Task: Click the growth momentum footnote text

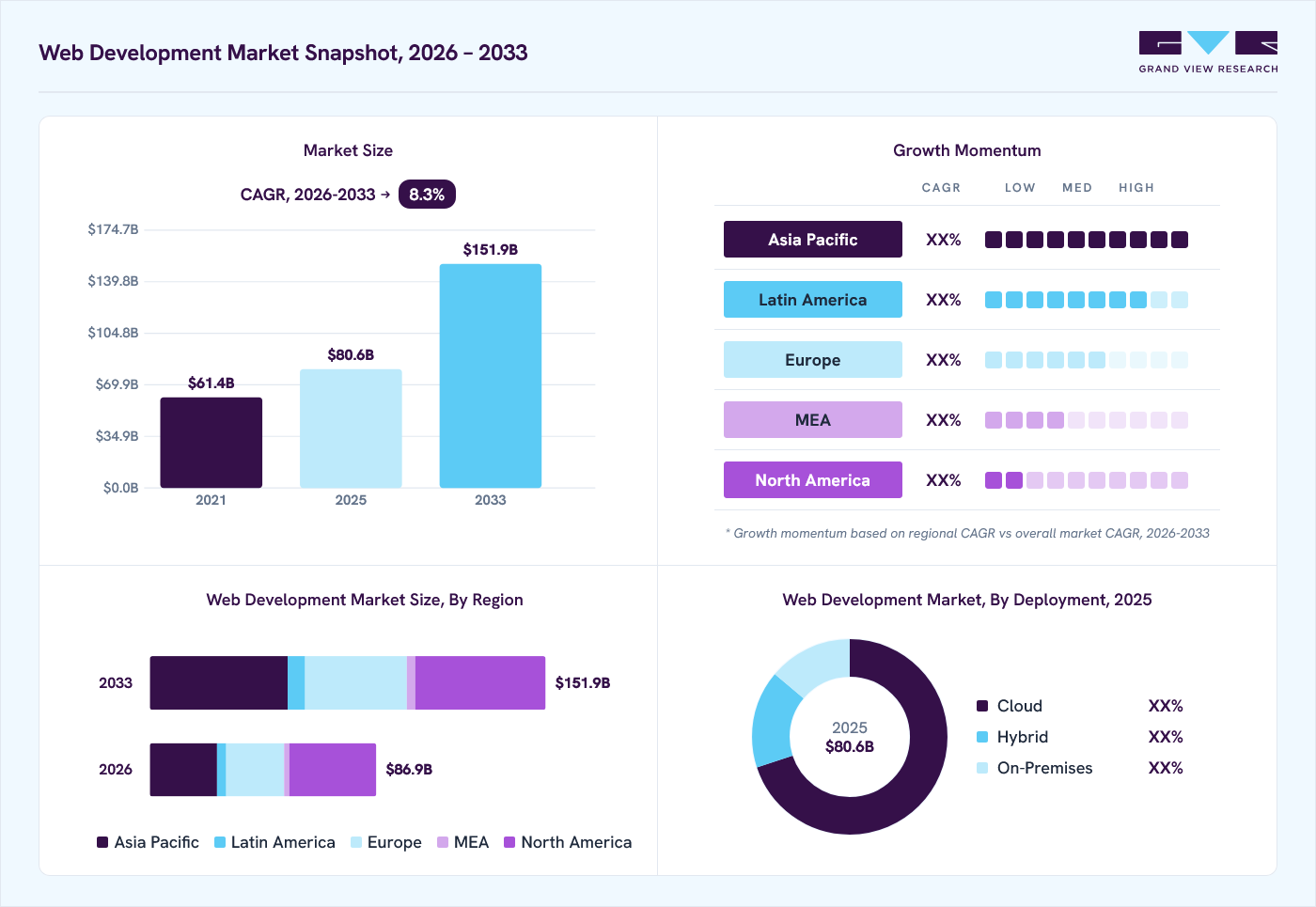Action: point(967,533)
